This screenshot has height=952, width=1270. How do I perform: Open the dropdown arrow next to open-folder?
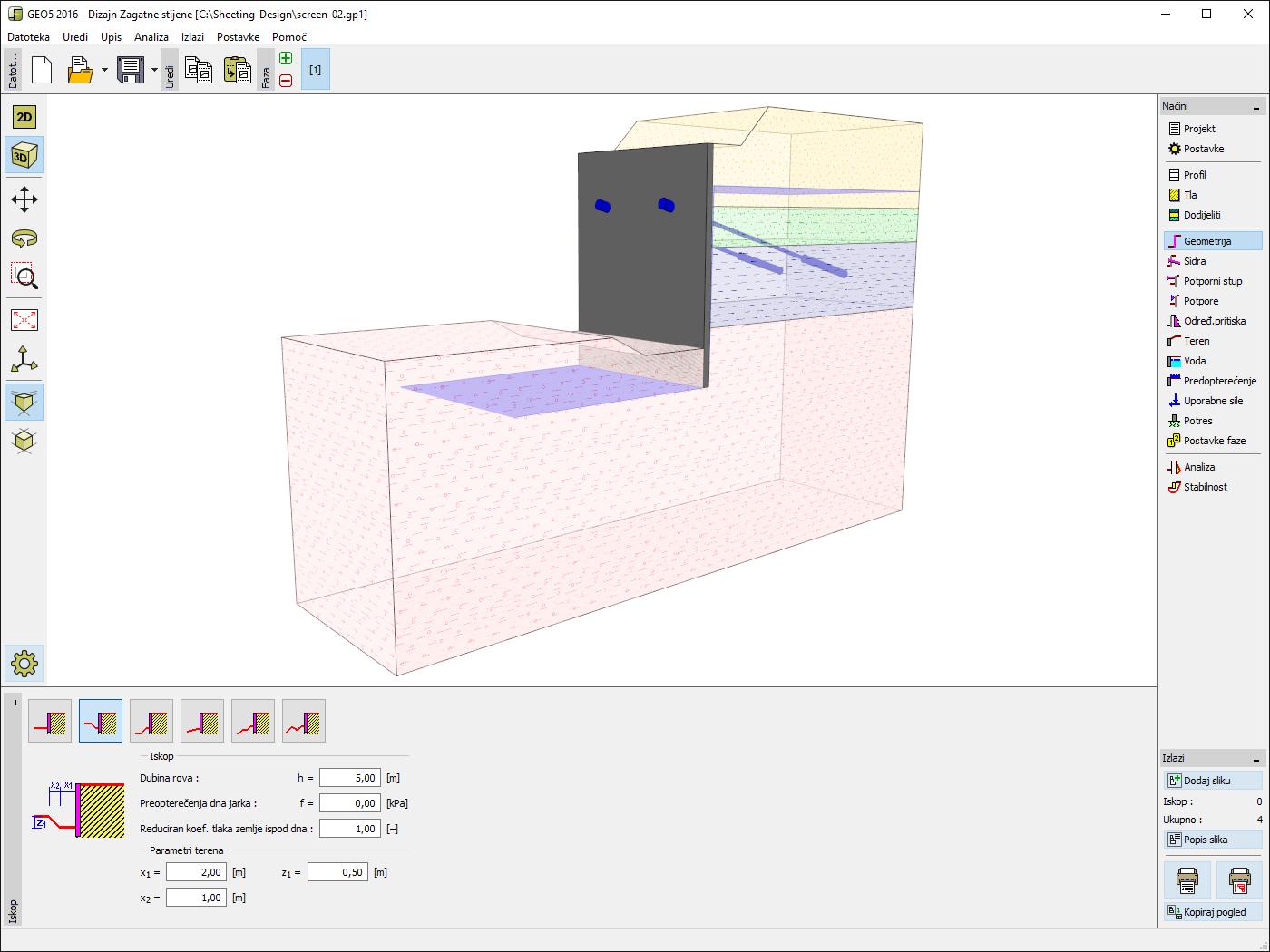click(104, 70)
